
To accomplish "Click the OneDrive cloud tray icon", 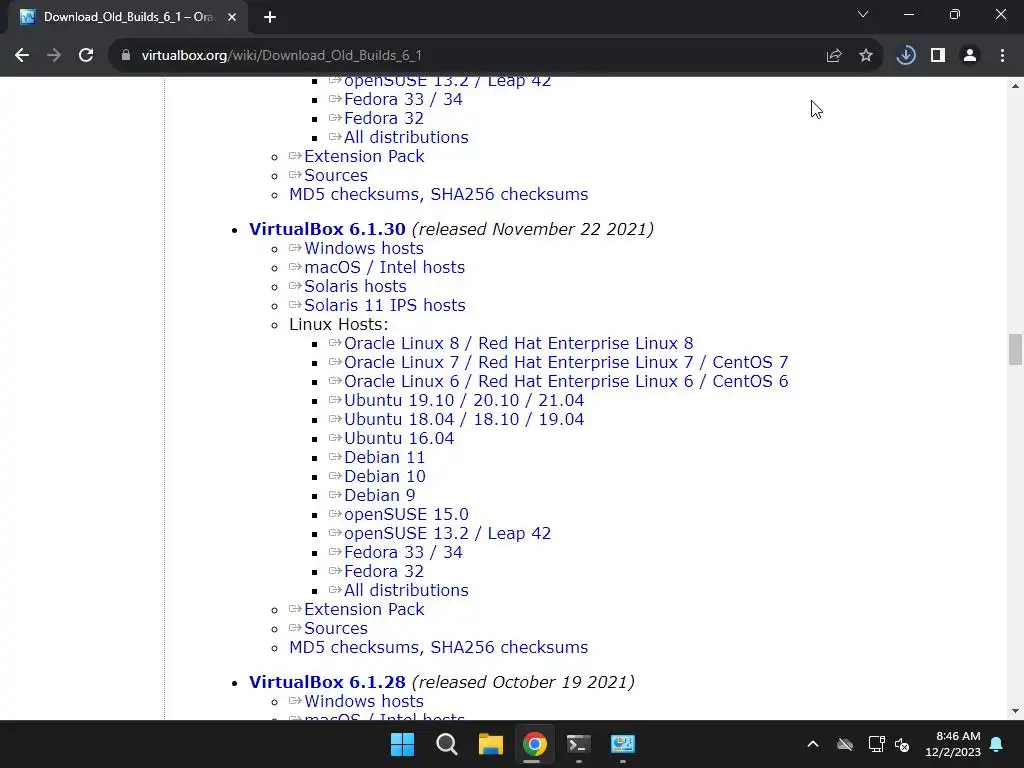I will (x=845, y=744).
